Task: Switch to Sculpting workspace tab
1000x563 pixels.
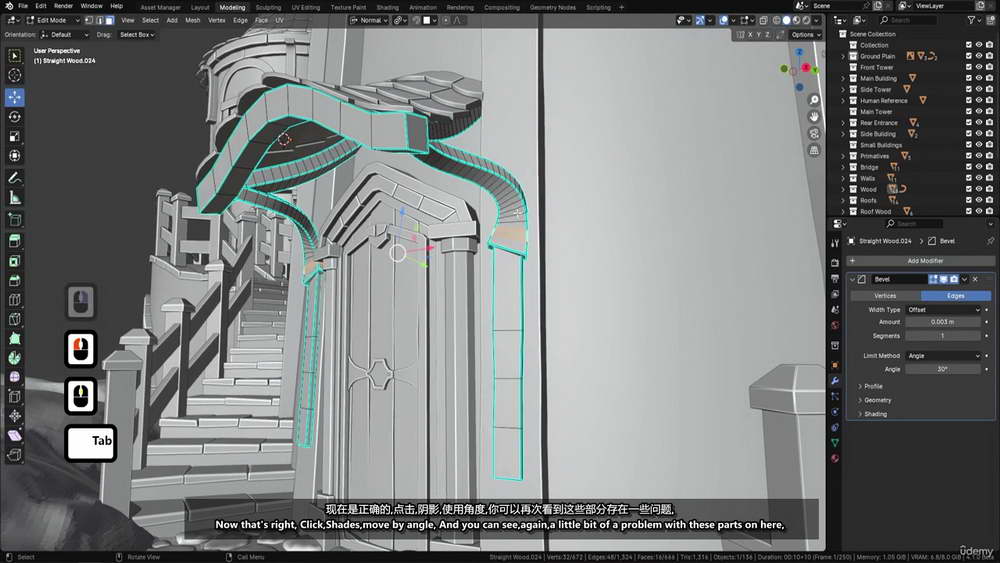Action: pos(268,7)
